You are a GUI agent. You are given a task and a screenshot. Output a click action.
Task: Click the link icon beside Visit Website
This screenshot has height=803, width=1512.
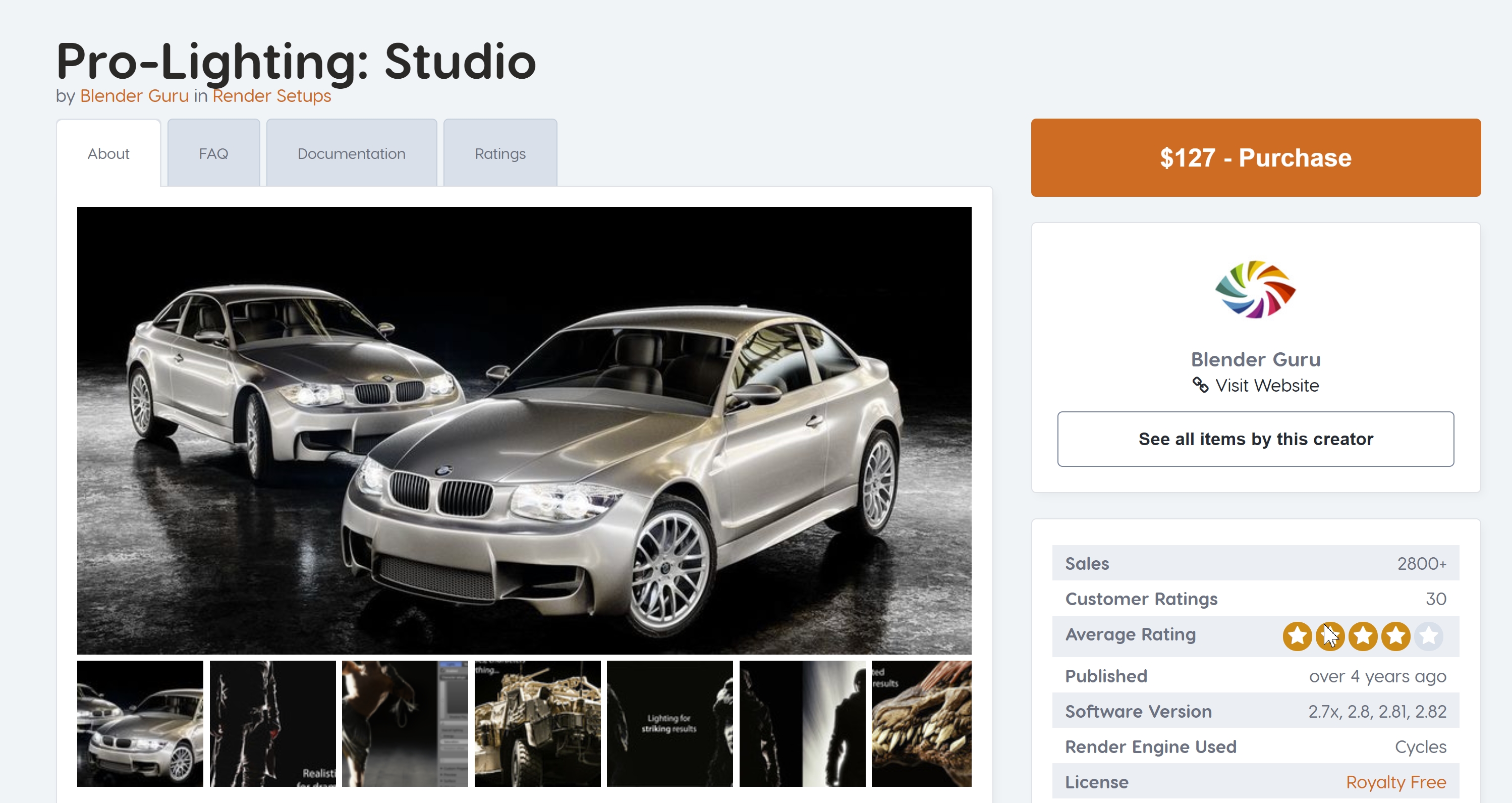coord(1200,385)
